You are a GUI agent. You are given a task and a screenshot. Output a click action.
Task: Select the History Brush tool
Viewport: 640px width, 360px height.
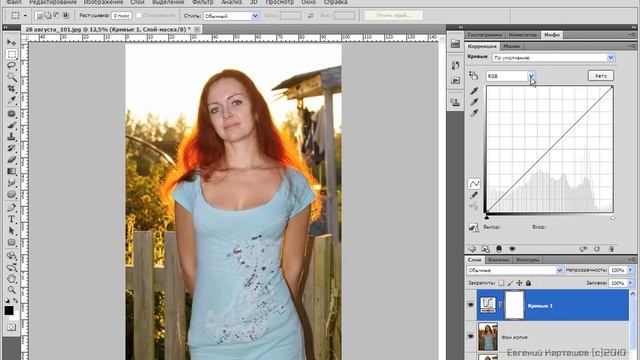click(x=11, y=148)
